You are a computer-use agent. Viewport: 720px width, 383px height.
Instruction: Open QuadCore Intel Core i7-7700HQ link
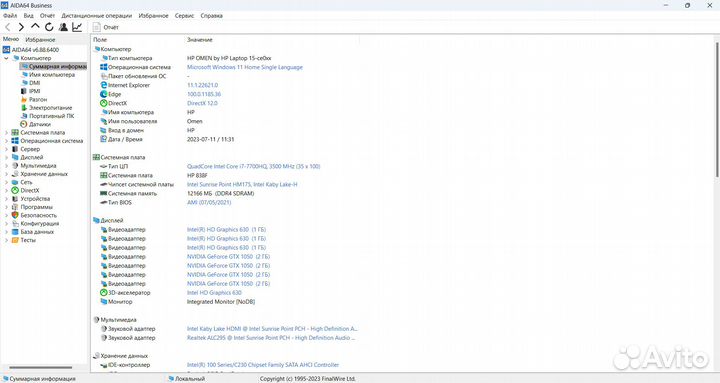(x=253, y=166)
